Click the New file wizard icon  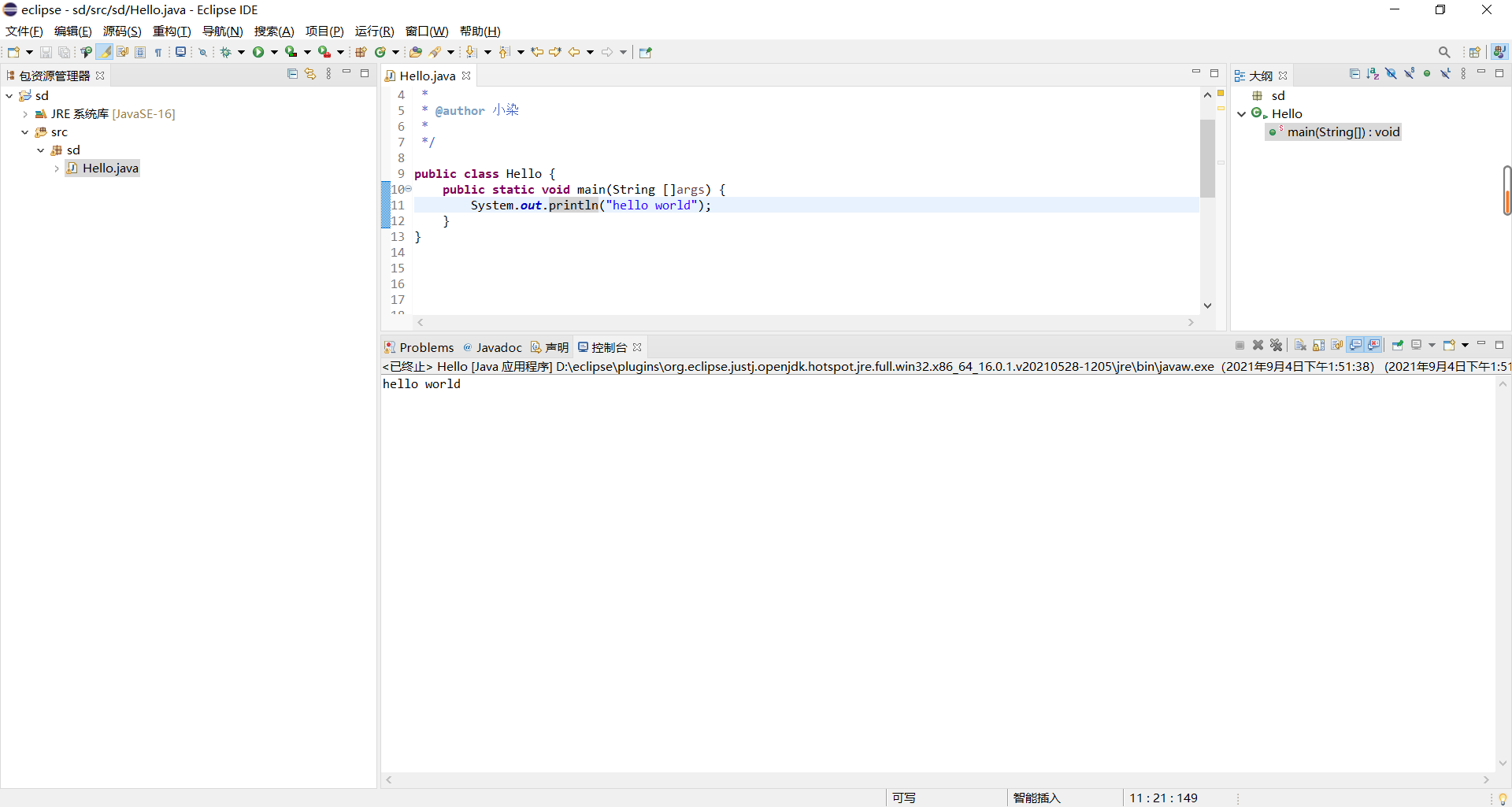click(x=13, y=52)
